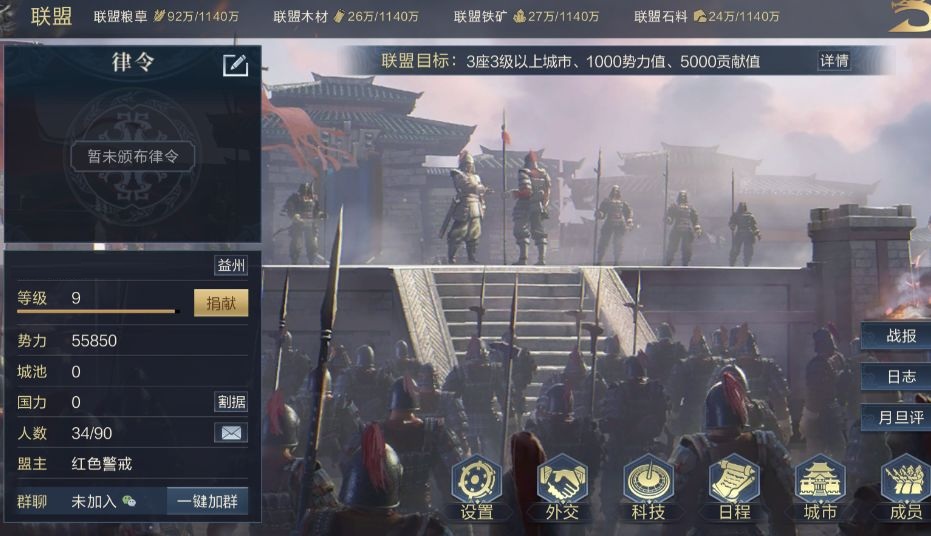Click the WeChat icon beside 未加入
The height and width of the screenshot is (536, 931).
tap(129, 502)
